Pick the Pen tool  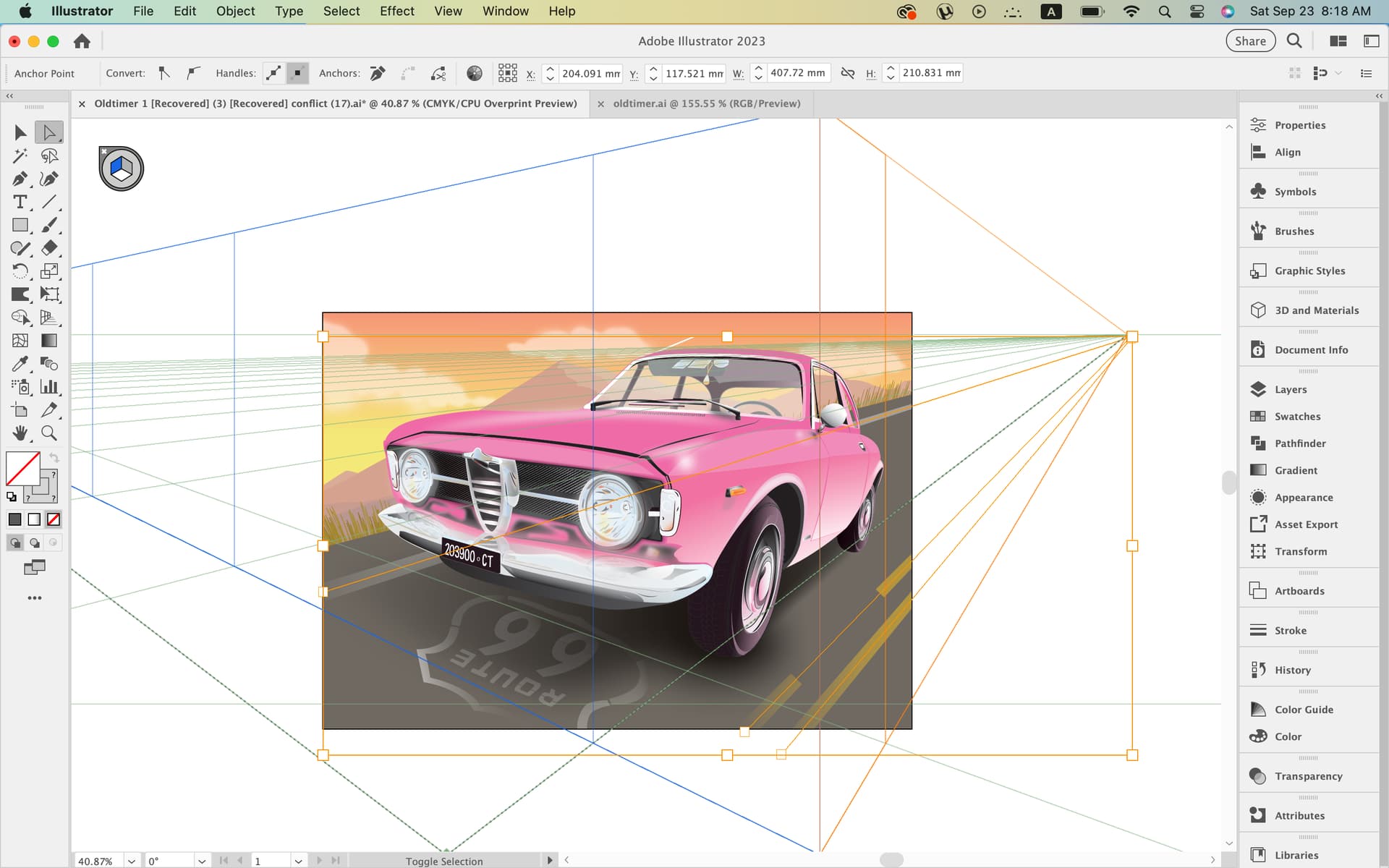click(20, 179)
